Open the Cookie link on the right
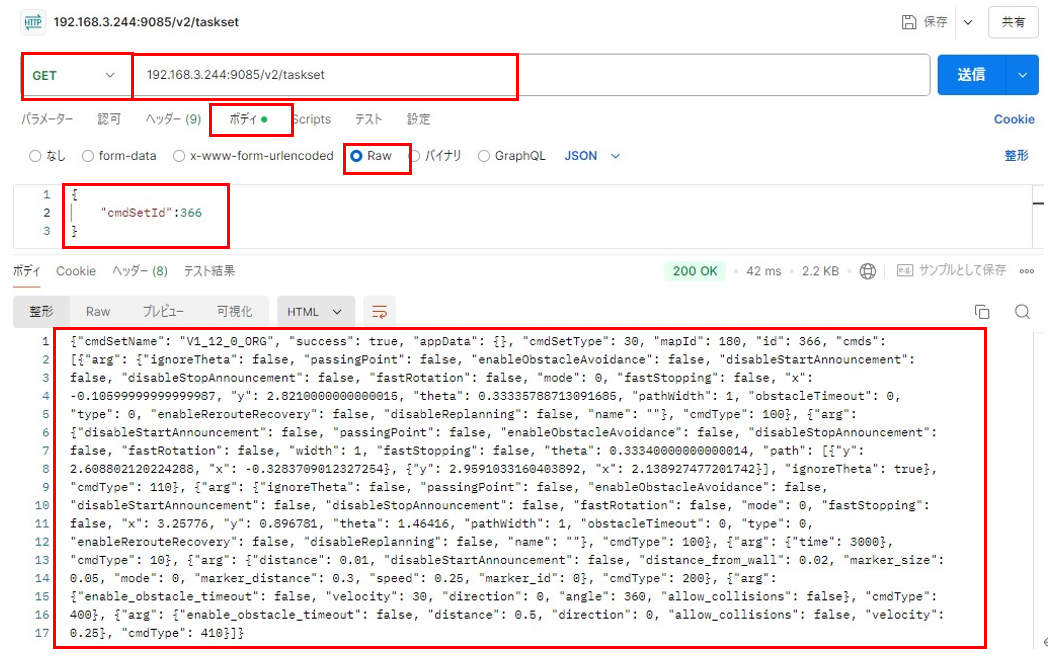The image size is (1048, 659). (1014, 119)
